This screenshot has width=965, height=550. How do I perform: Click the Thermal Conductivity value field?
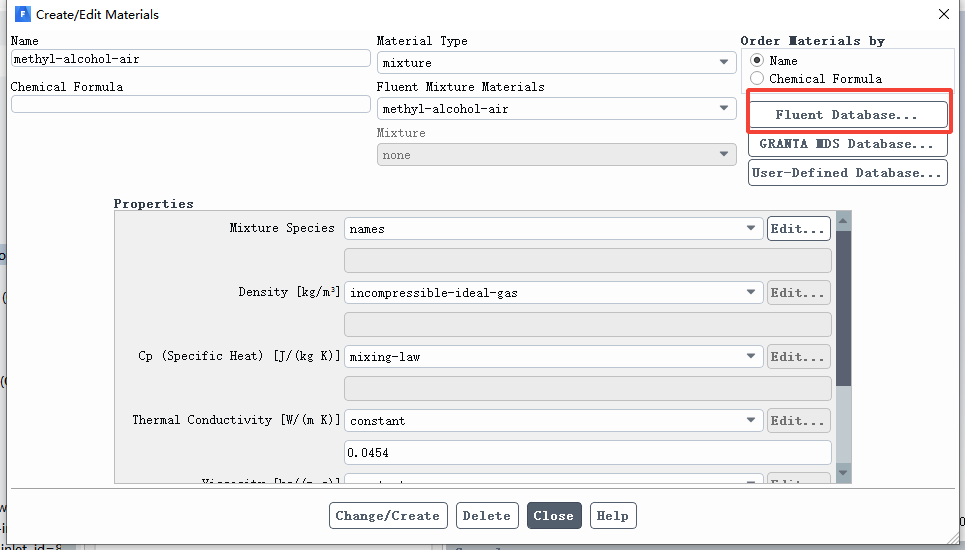pyautogui.click(x=587, y=453)
